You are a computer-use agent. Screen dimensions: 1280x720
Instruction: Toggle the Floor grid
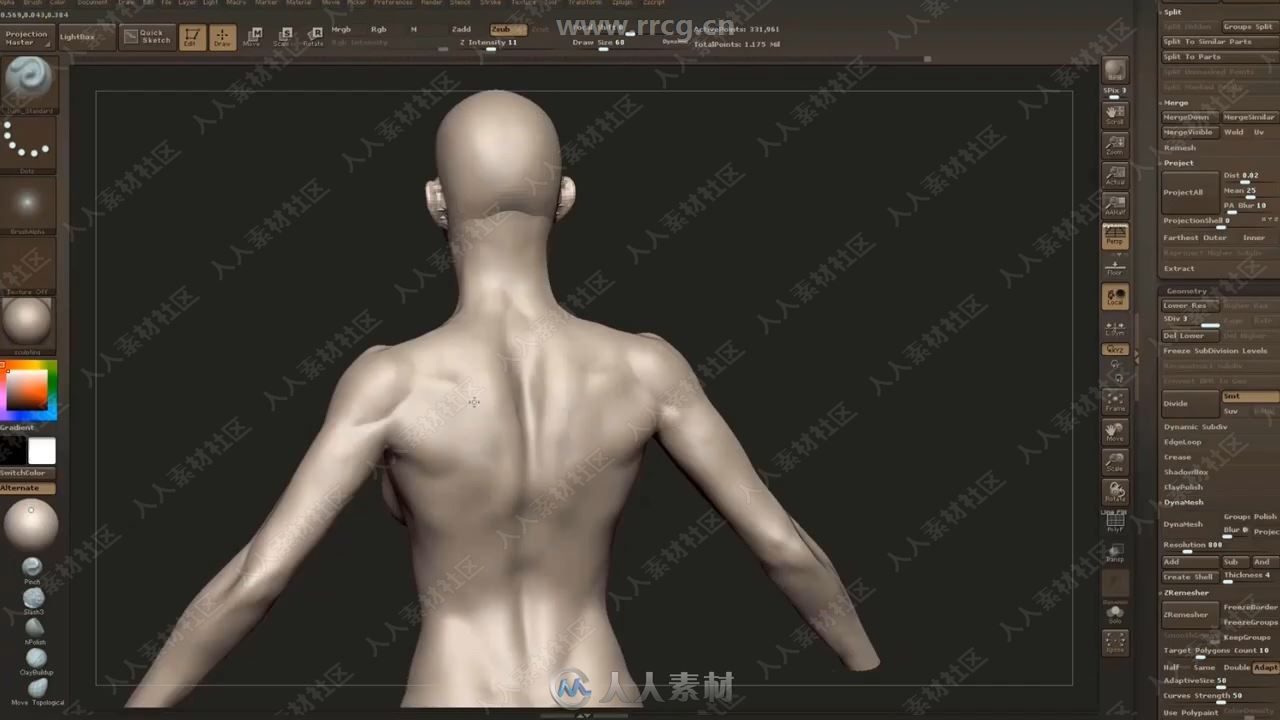click(x=1115, y=267)
